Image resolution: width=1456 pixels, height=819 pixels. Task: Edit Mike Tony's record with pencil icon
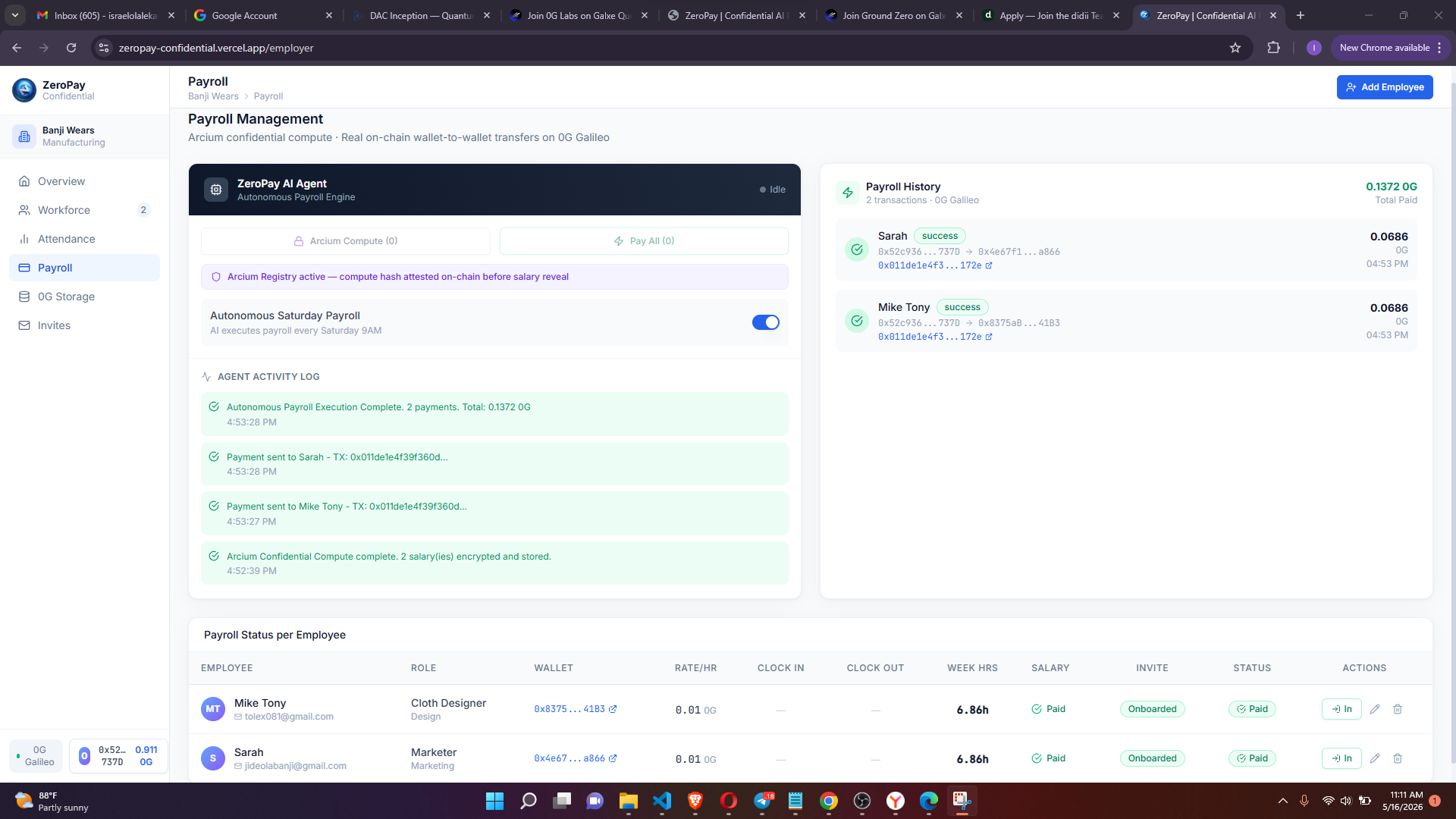tap(1375, 709)
